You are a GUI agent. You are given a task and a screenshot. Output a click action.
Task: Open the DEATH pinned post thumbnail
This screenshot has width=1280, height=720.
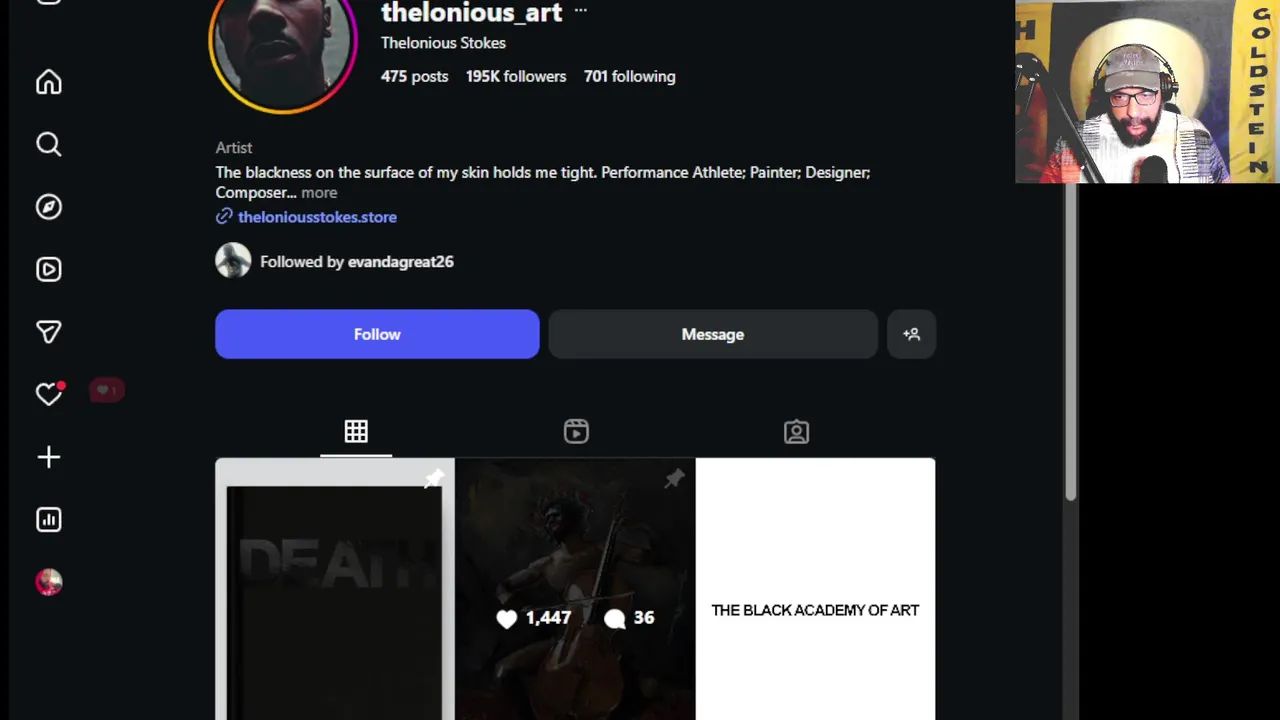click(335, 589)
